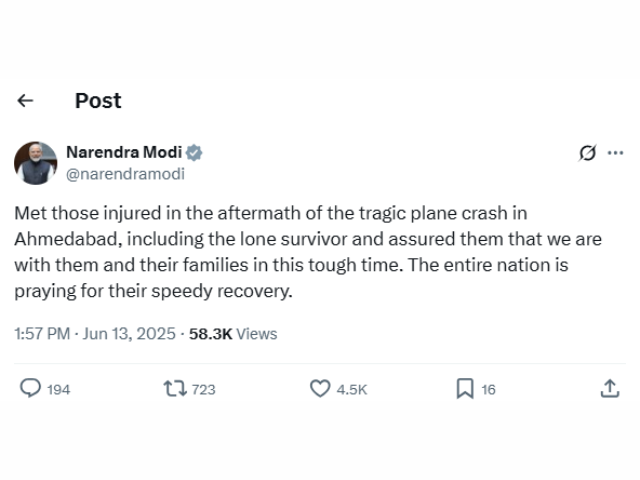This screenshot has width=640, height=480.
Task: Click the blue verified badge
Action: tap(195, 153)
